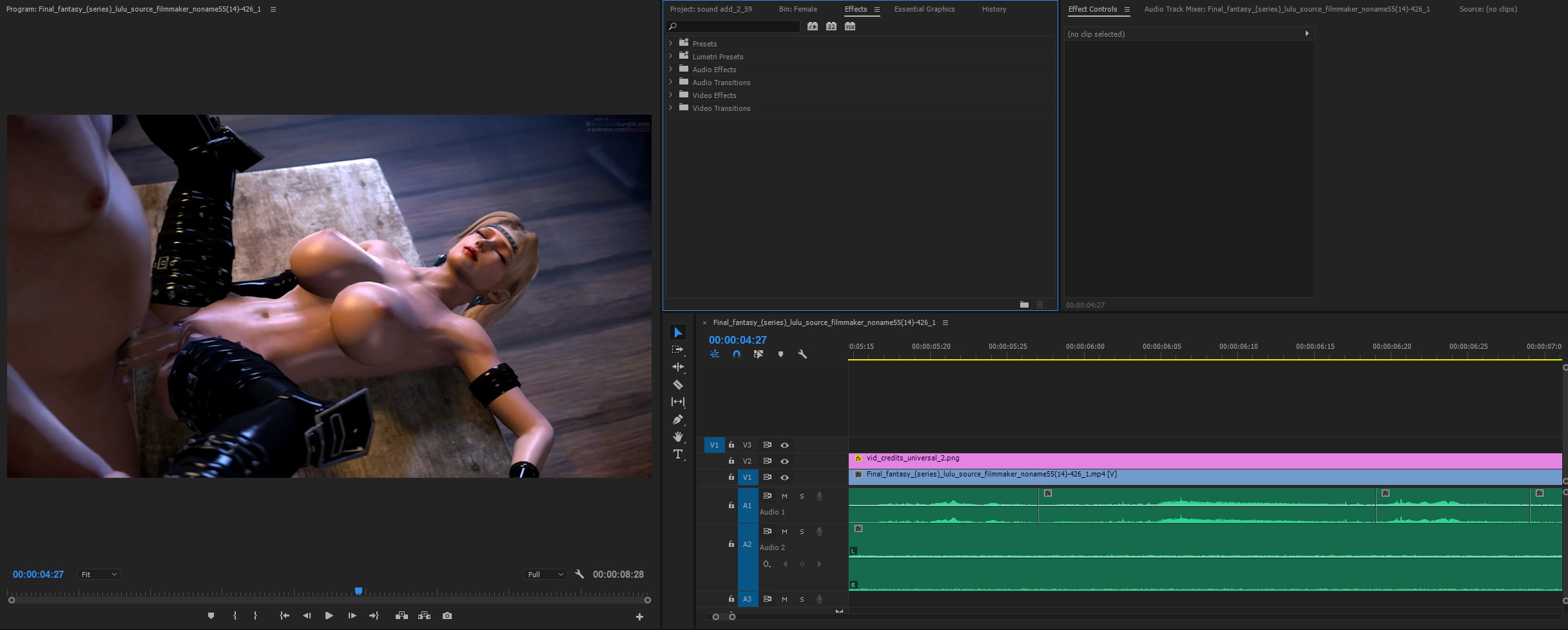Filter by Accelerated Effects icon
The height and width of the screenshot is (630, 1568).
(x=813, y=26)
